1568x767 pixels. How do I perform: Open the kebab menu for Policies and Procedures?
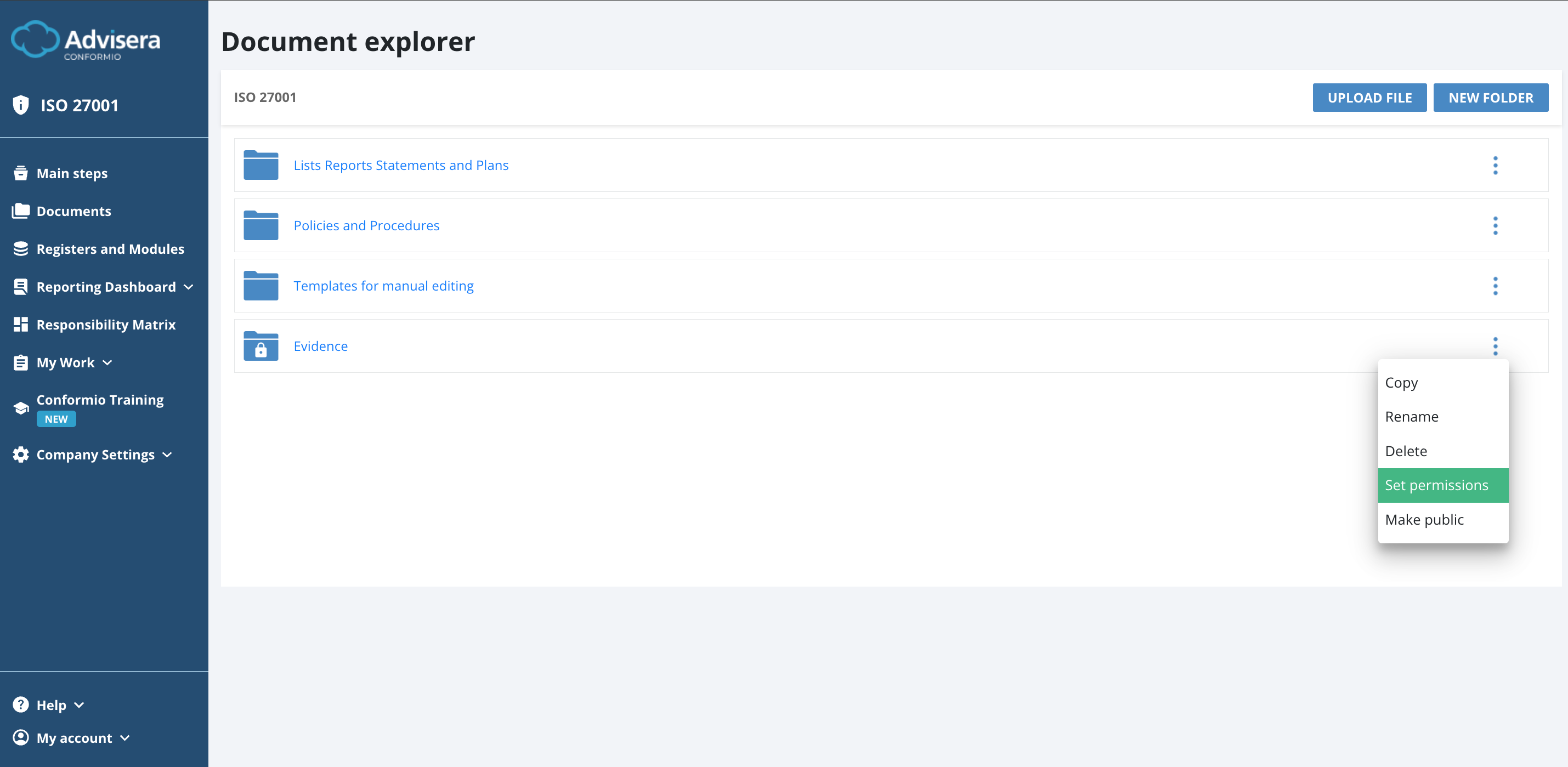[1496, 225]
